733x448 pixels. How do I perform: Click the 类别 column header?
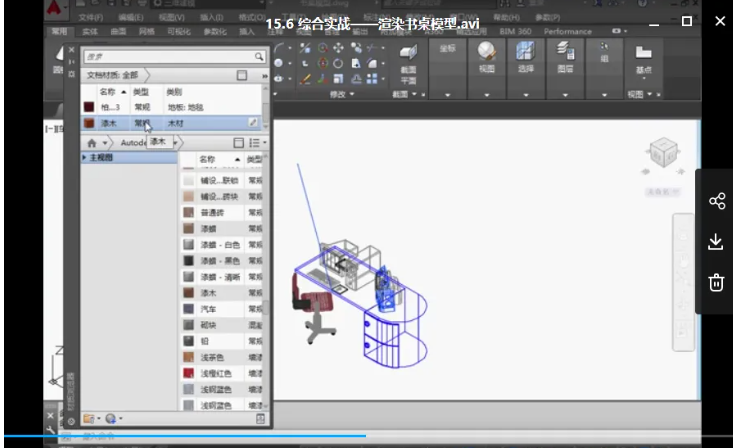point(174,92)
